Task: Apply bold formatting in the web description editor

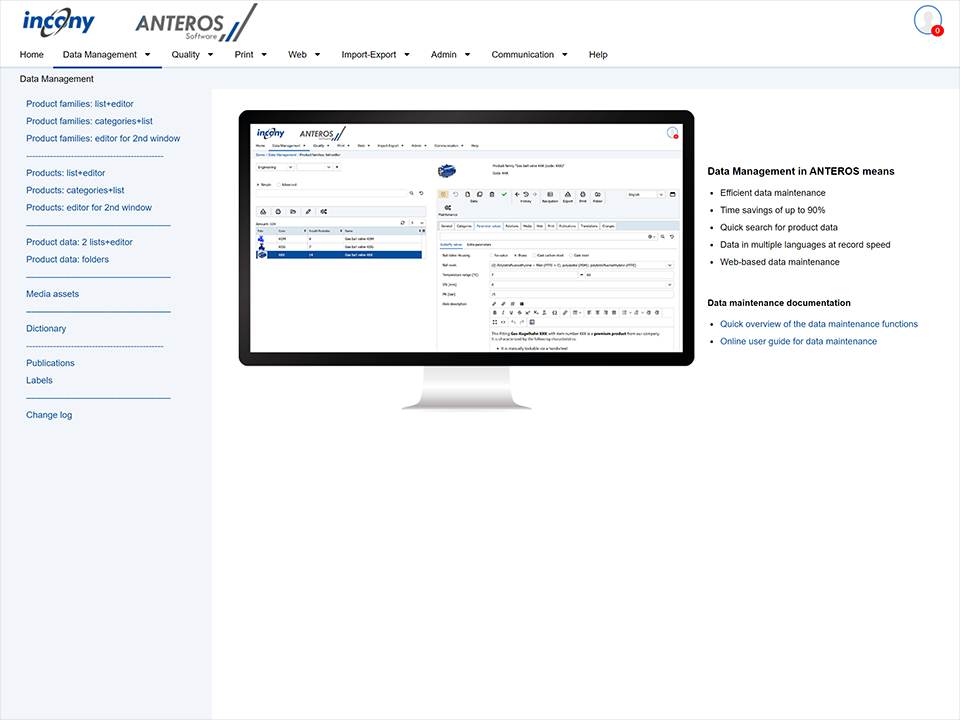Action: tap(494, 311)
